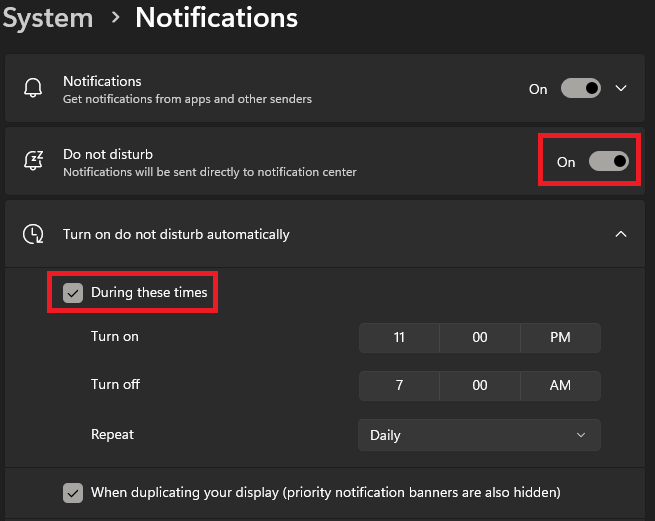Image resolution: width=655 pixels, height=521 pixels.
Task: Expand the Notifications settings chevron
Action: pyautogui.click(x=621, y=89)
